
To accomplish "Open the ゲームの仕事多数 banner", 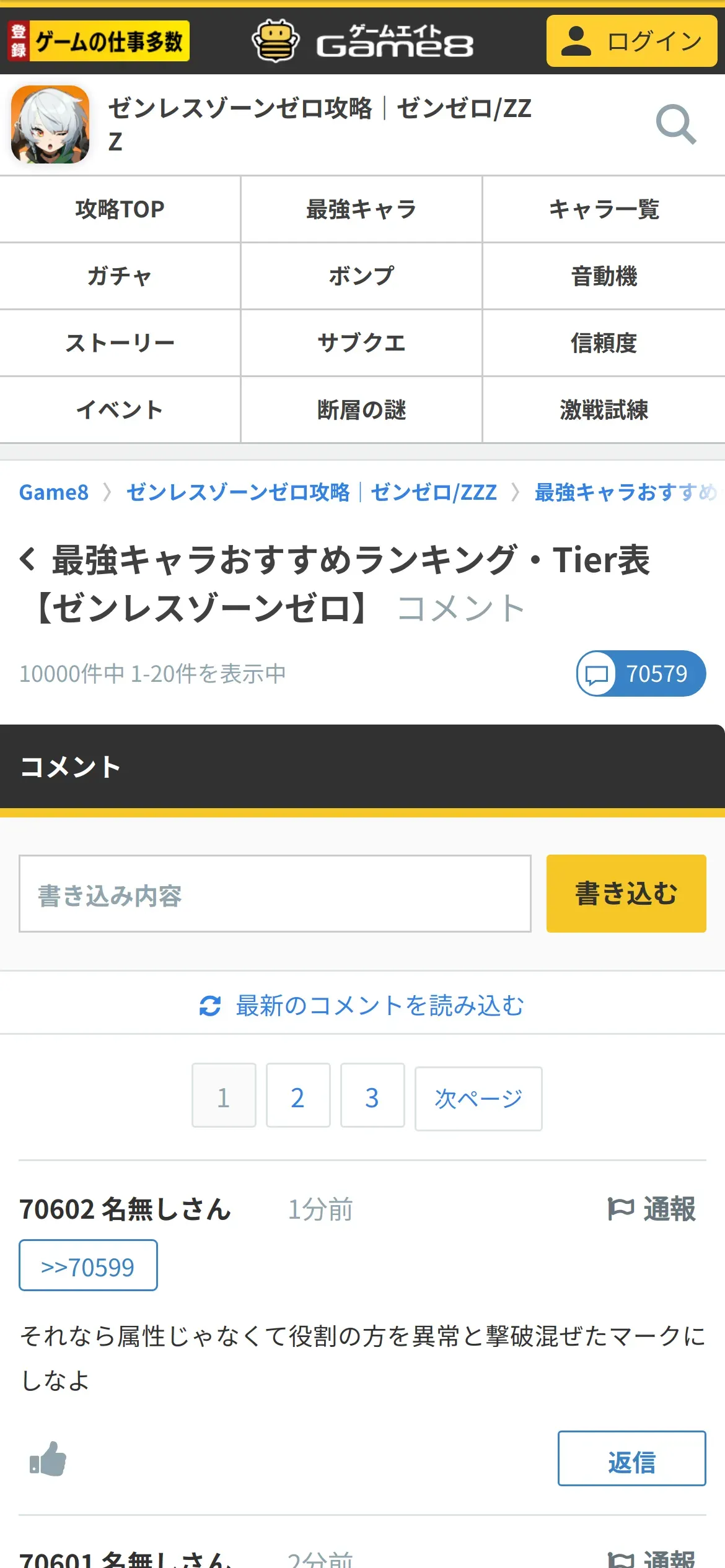I will (99, 41).
